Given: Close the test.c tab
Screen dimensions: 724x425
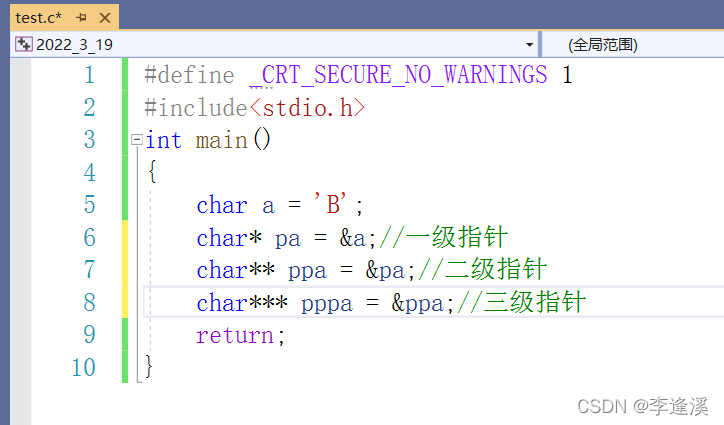Looking at the screenshot, I should click(105, 18).
